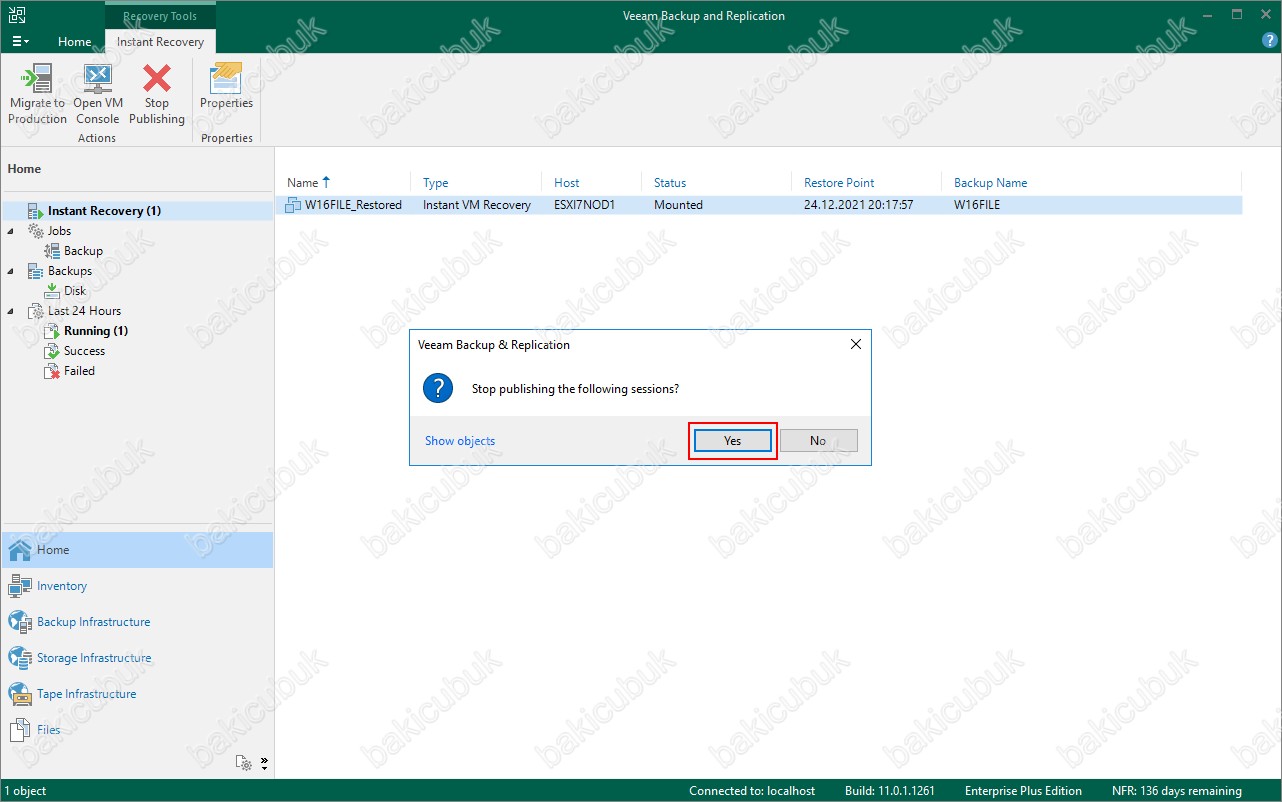The width and height of the screenshot is (1282, 802).
Task: Select Backup job node
Action: click(83, 251)
